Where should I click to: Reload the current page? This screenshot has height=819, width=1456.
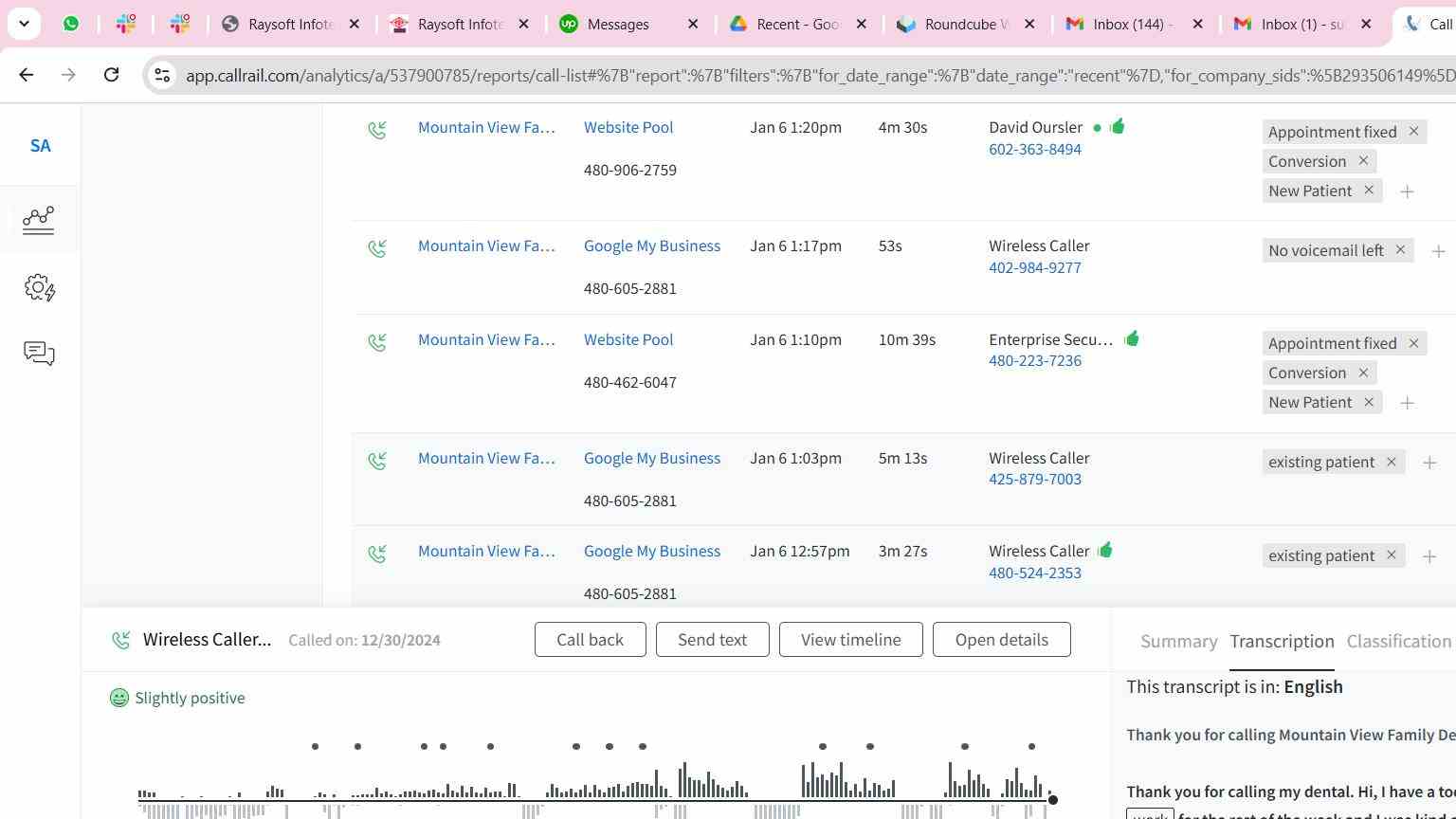click(x=111, y=74)
